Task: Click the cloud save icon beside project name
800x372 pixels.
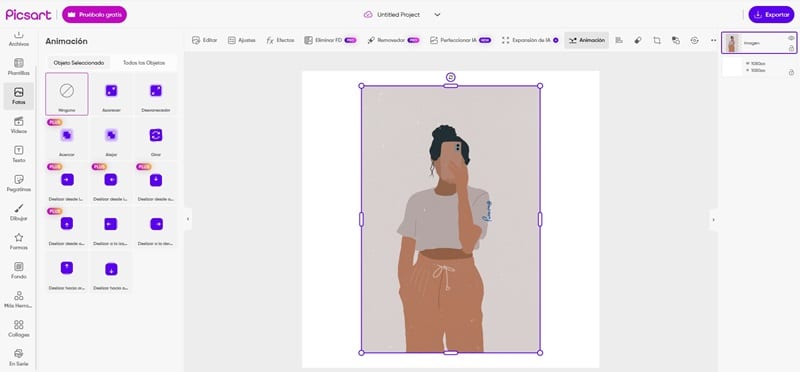Action: (368, 15)
